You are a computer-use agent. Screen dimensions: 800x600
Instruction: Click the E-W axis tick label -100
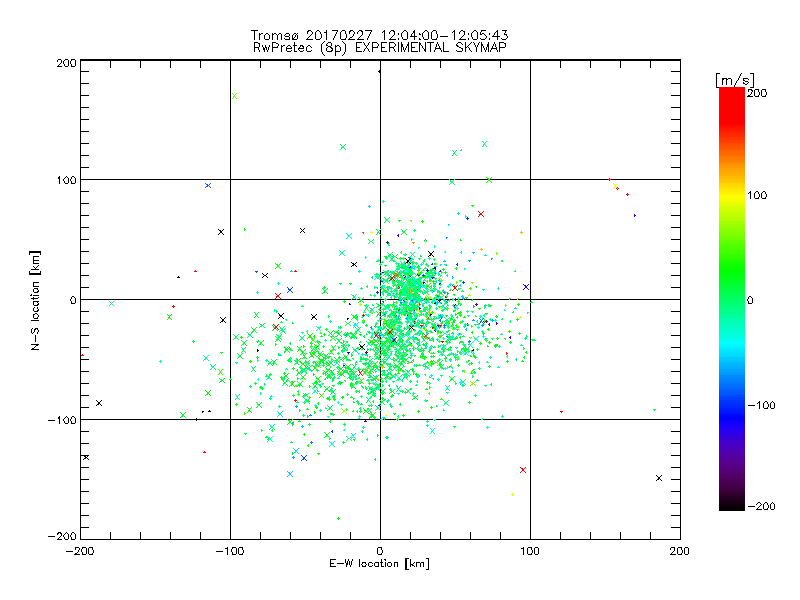click(x=230, y=551)
